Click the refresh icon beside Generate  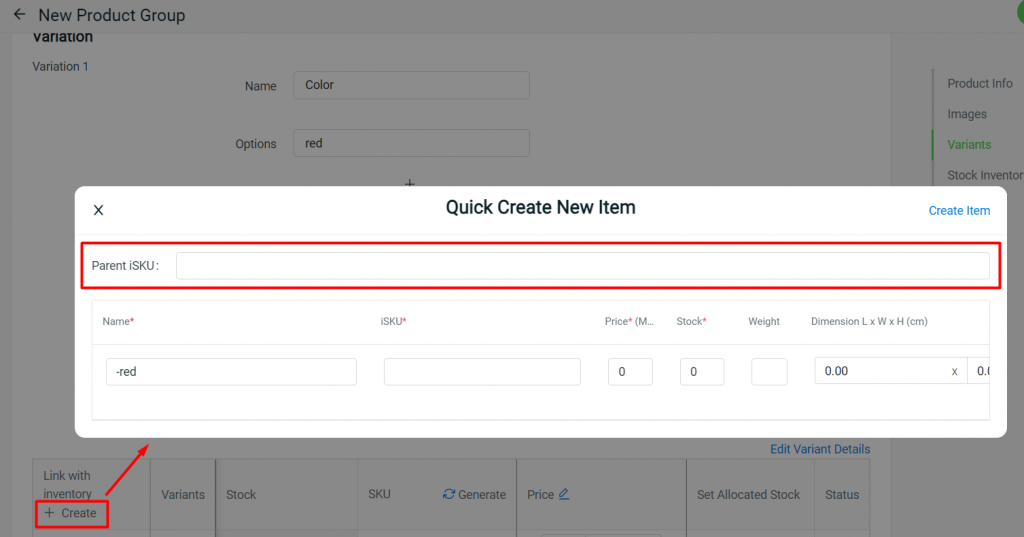coord(449,495)
